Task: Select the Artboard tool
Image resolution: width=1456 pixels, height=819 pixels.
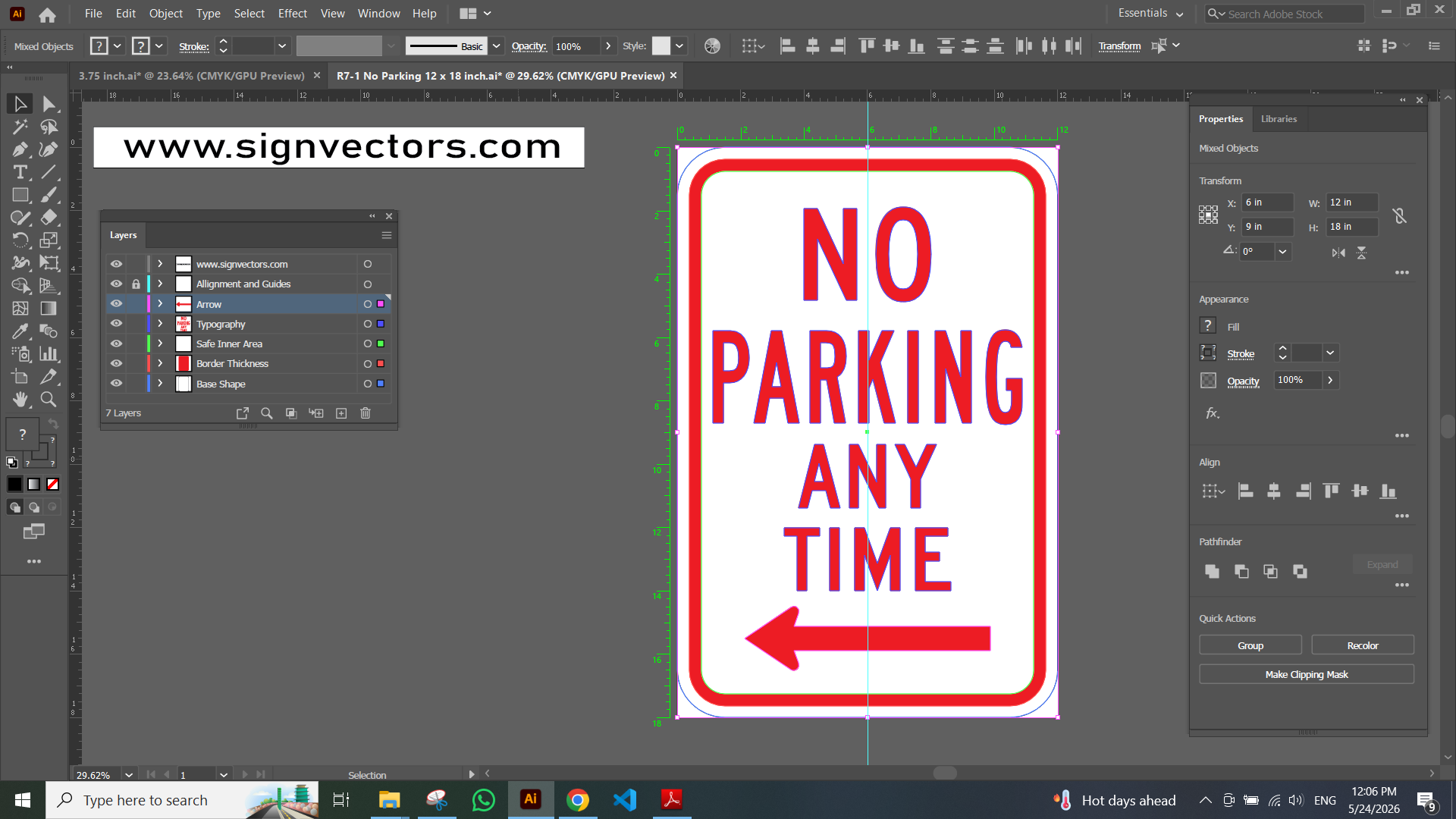Action: [x=20, y=376]
